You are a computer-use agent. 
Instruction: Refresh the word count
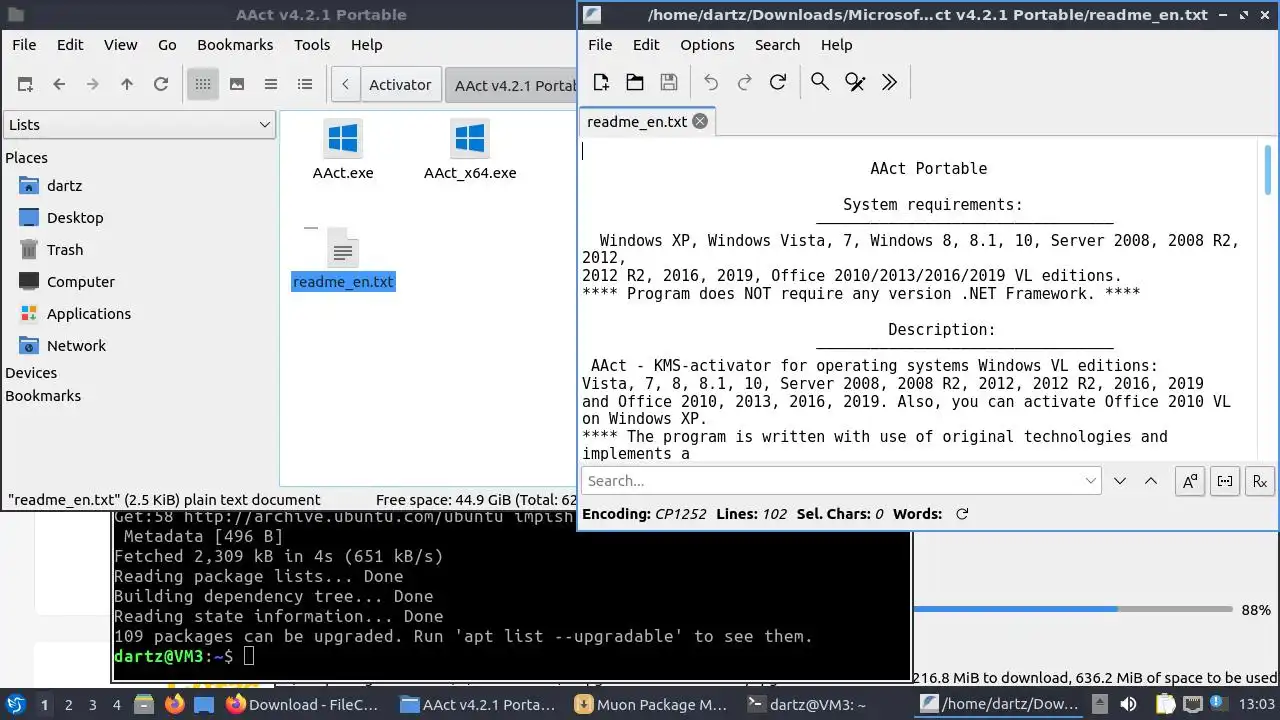[962, 514]
